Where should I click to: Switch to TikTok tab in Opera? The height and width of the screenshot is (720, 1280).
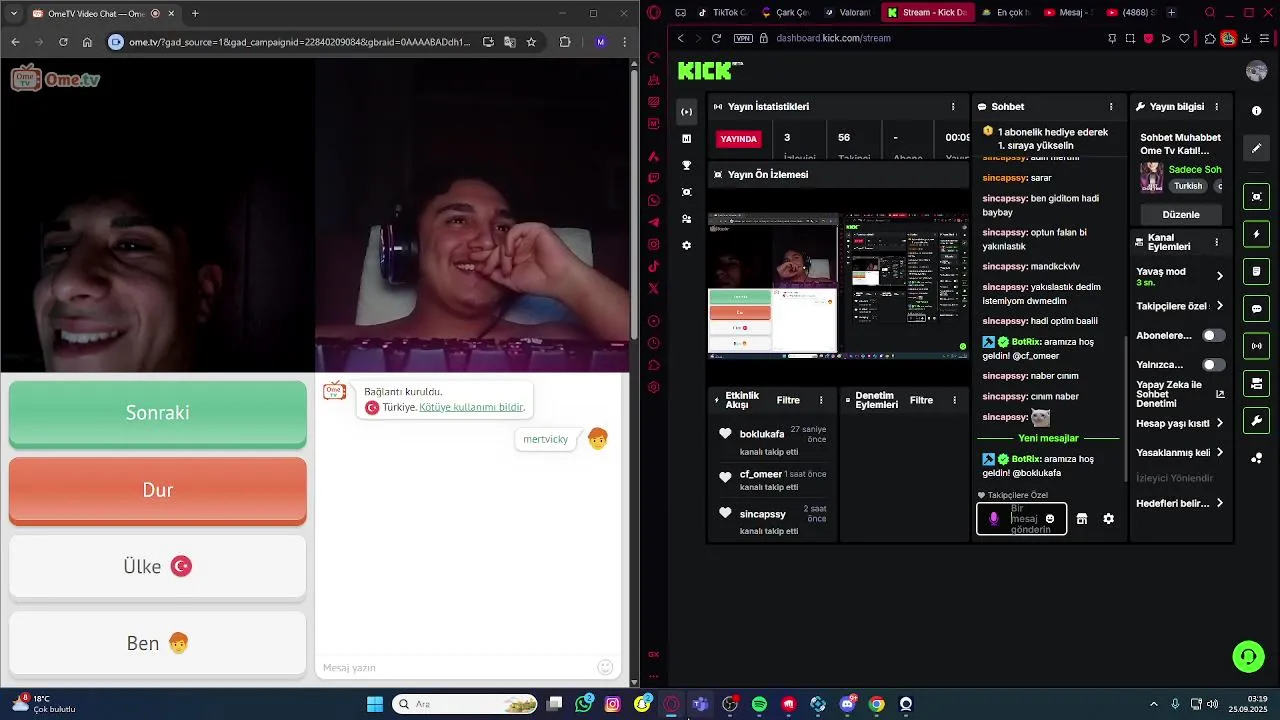click(x=721, y=12)
